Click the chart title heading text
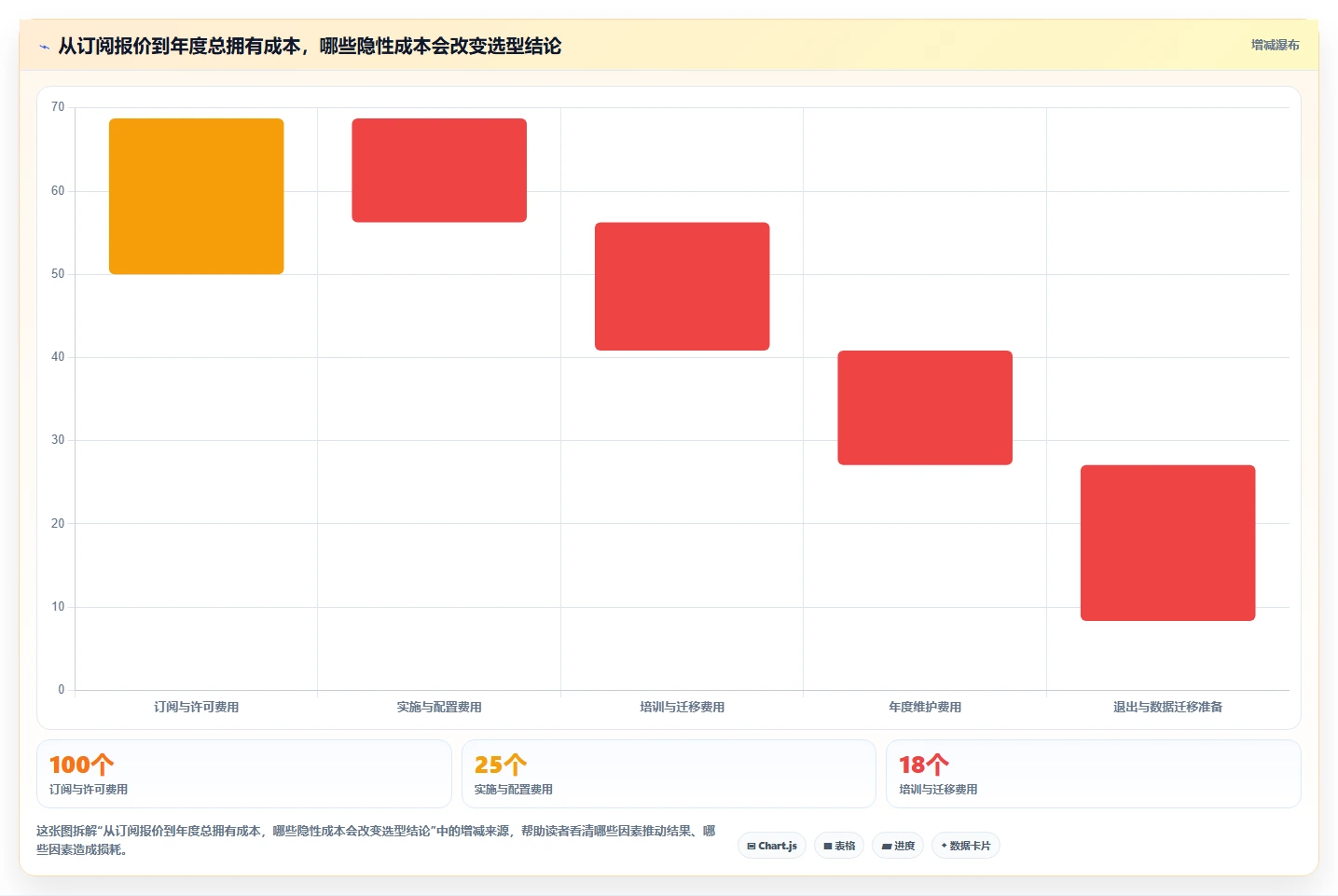 tap(310, 46)
